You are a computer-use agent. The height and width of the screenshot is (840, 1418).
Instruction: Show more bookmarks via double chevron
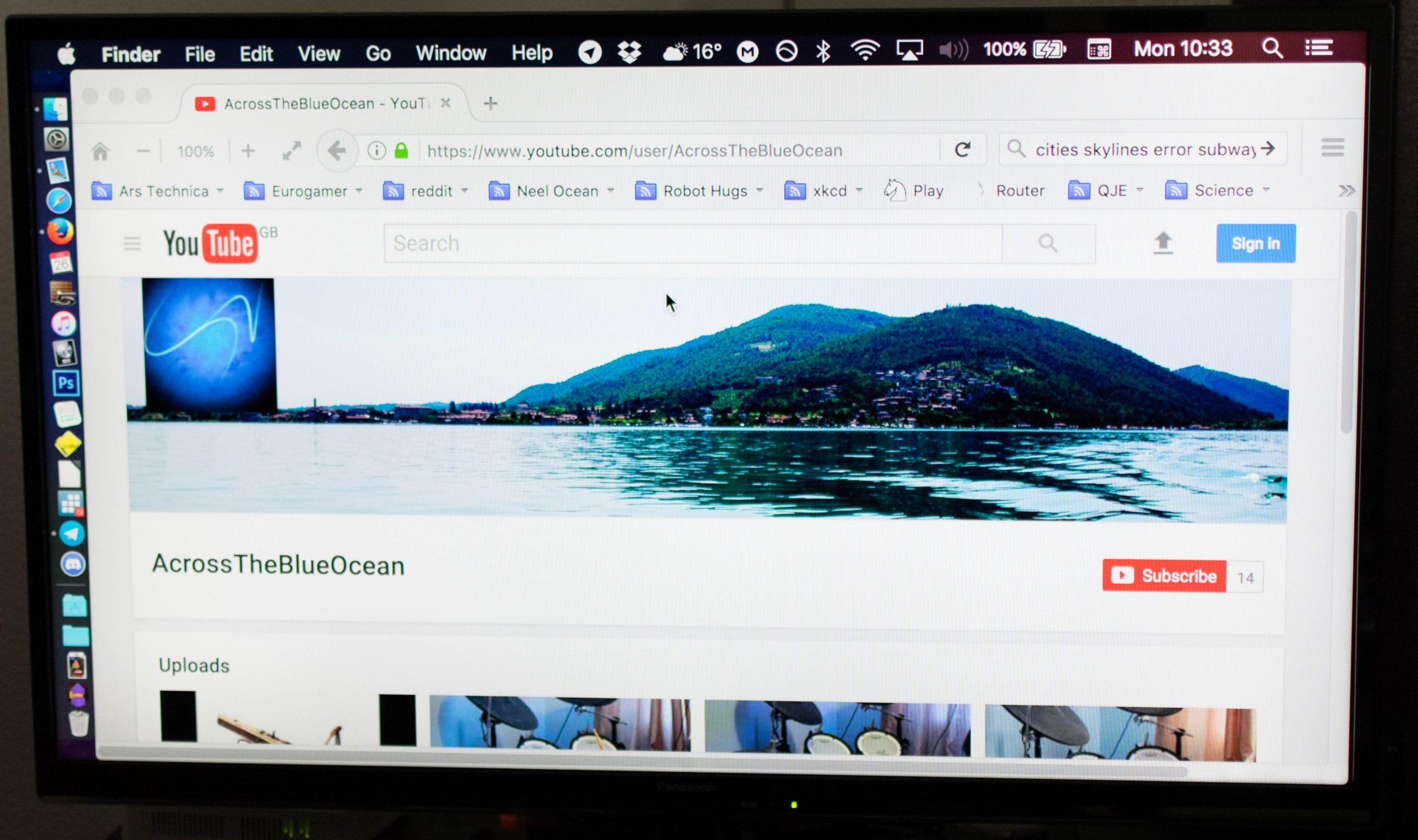[x=1347, y=190]
